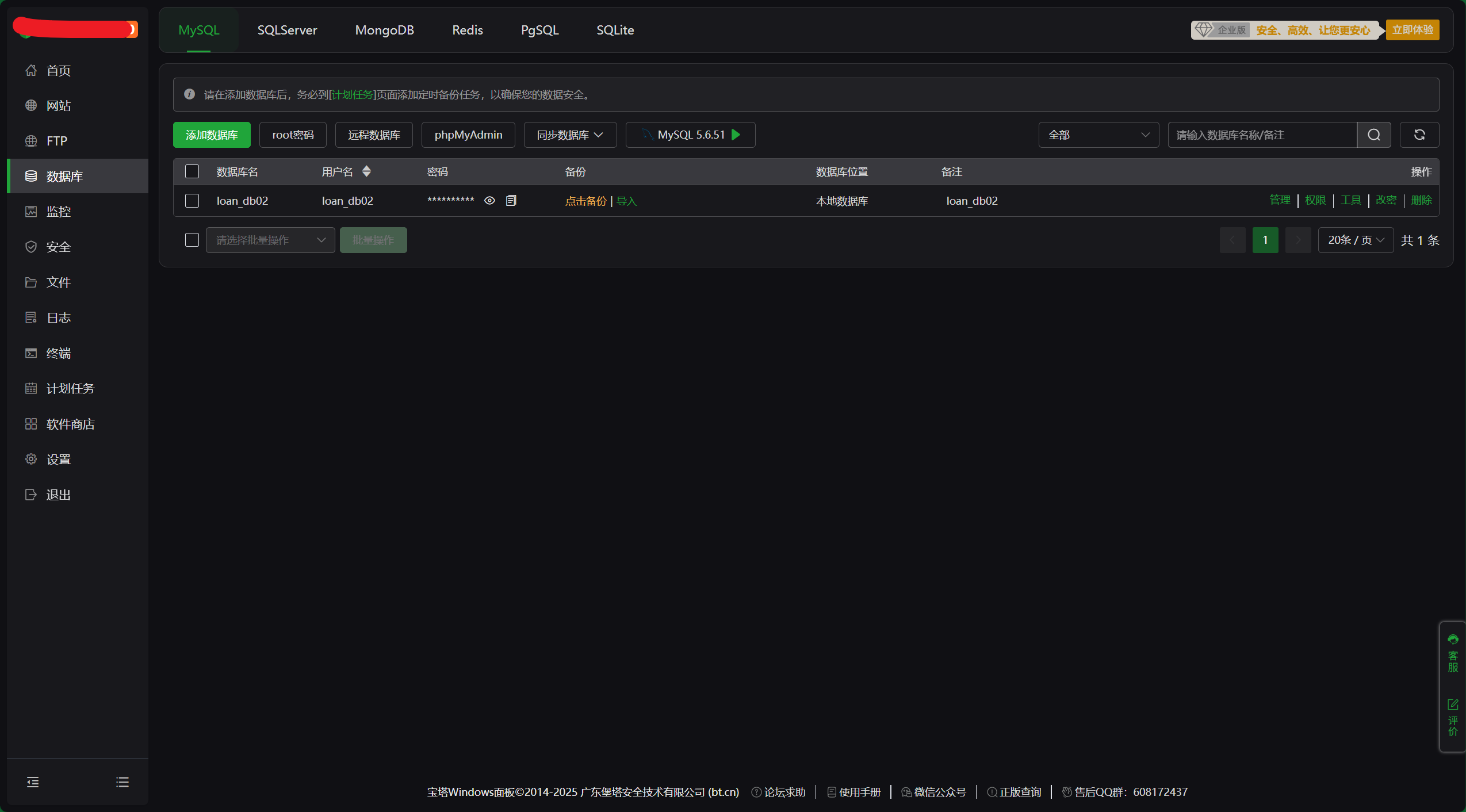
Task: Open the sidebar menu list icon
Action: point(122,782)
